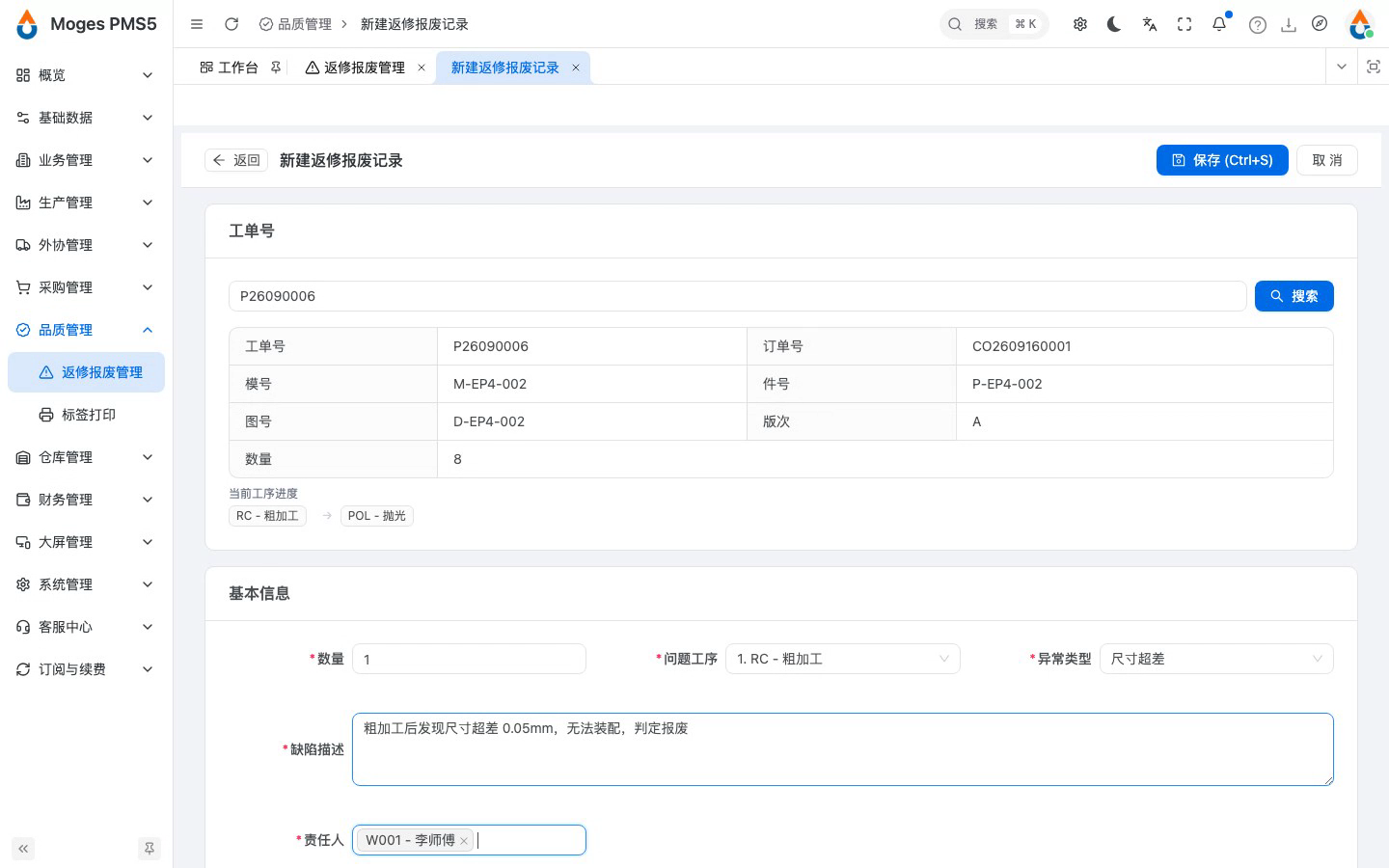Click the 工单号 search input field
1389x868 pixels.
click(x=738, y=296)
